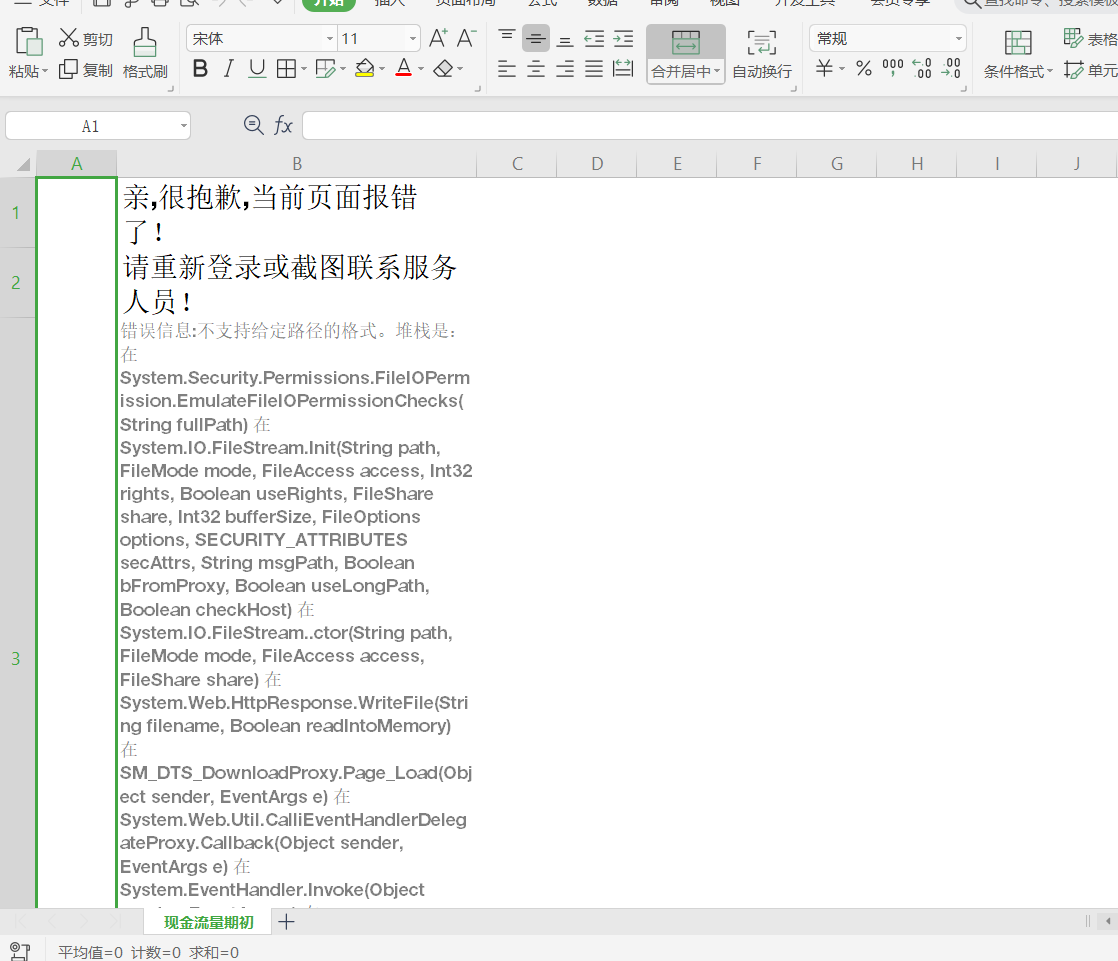Align text left
Screen dimensions: 1118x961
[507, 68]
